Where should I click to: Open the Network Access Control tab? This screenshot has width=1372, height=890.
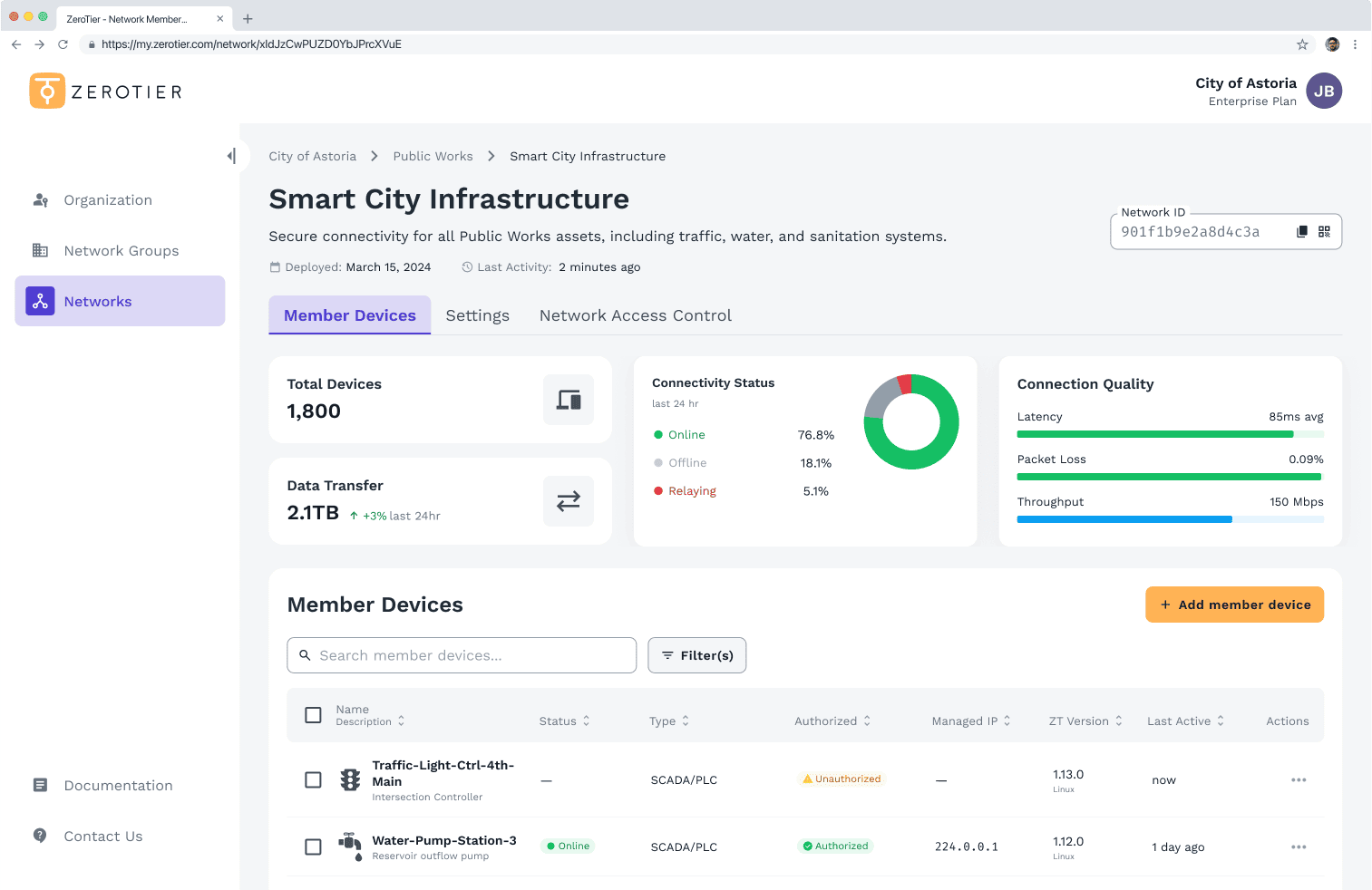point(635,315)
